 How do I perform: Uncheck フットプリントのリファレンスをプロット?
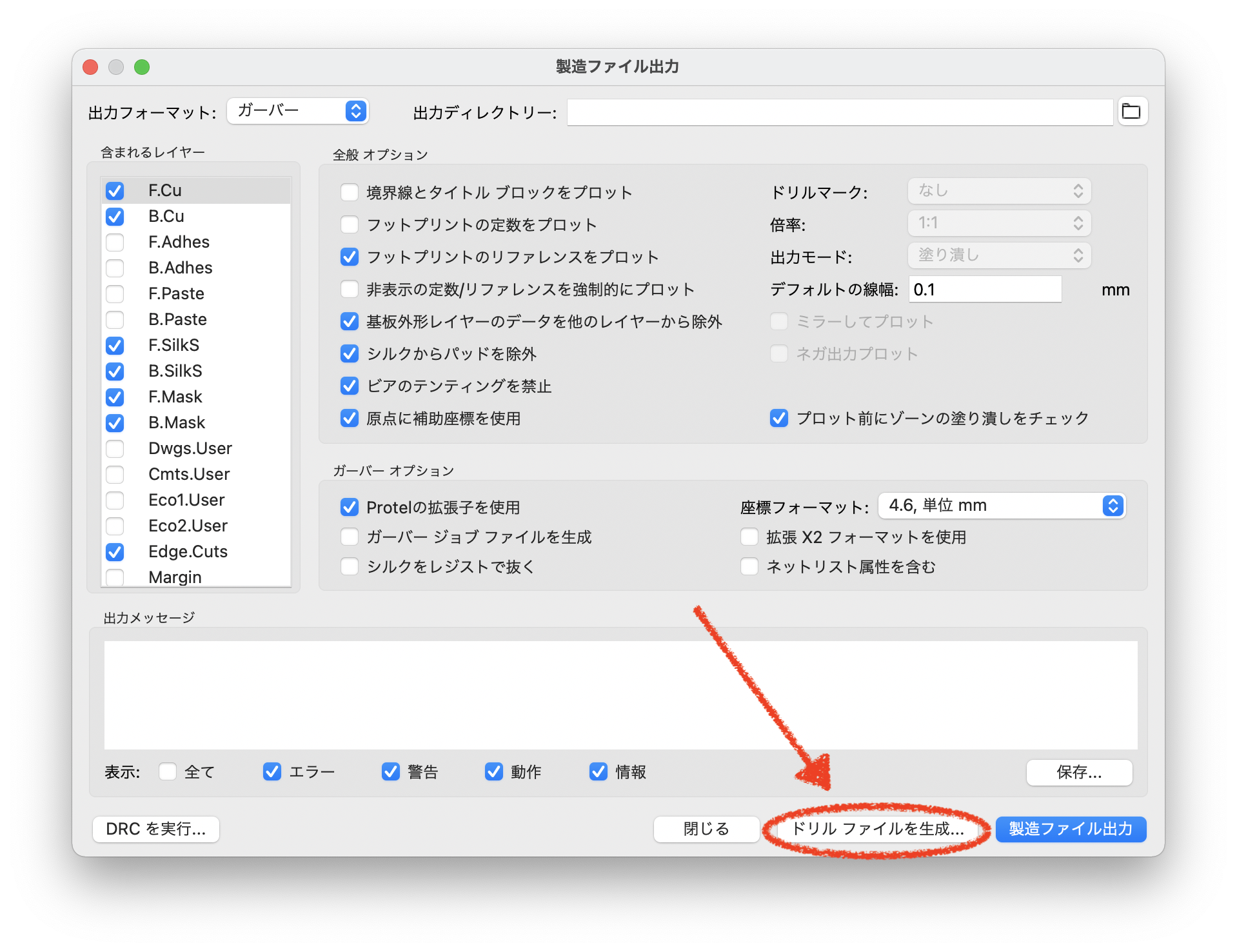[x=350, y=257]
